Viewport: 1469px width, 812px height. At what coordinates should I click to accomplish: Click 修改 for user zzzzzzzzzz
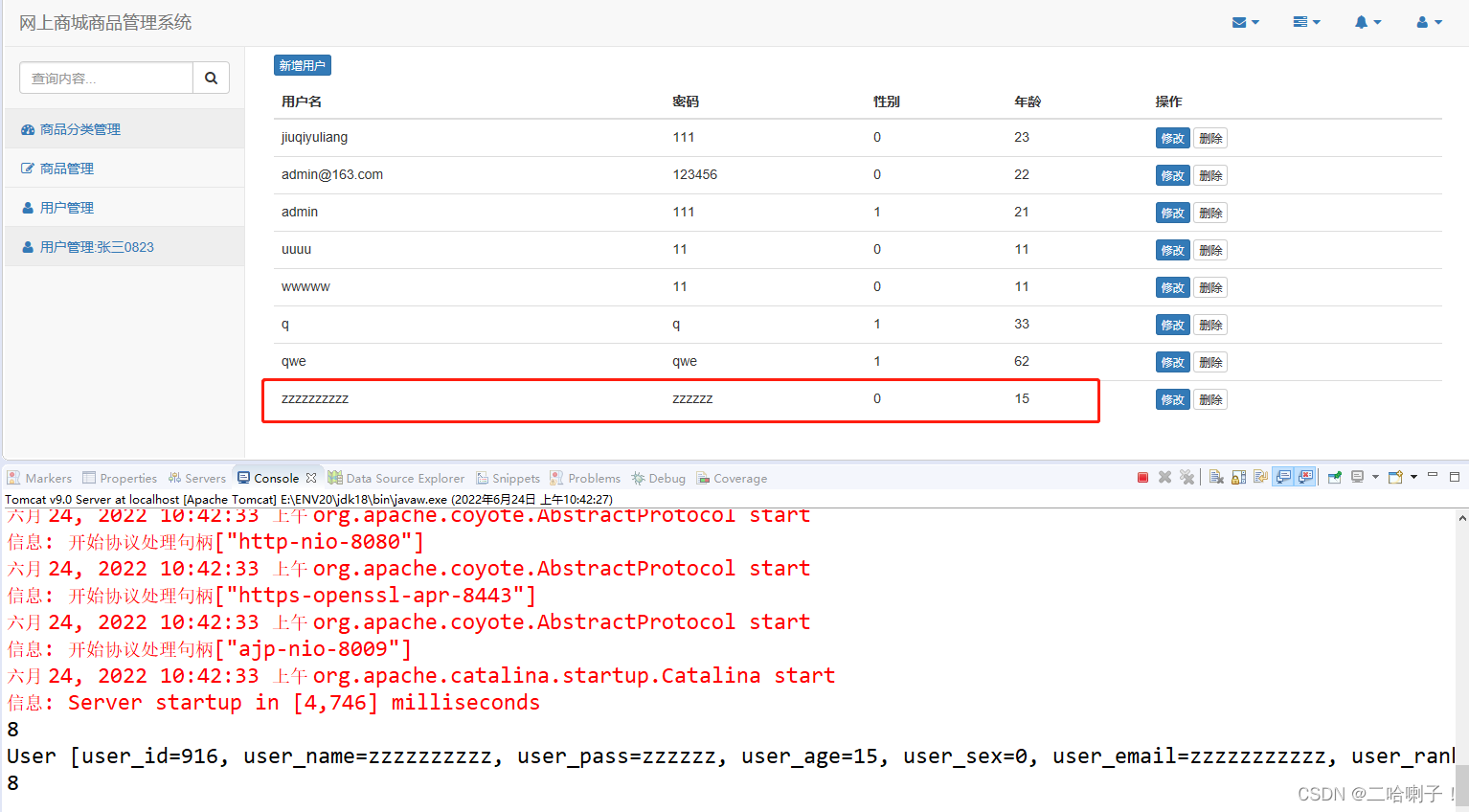coord(1172,399)
